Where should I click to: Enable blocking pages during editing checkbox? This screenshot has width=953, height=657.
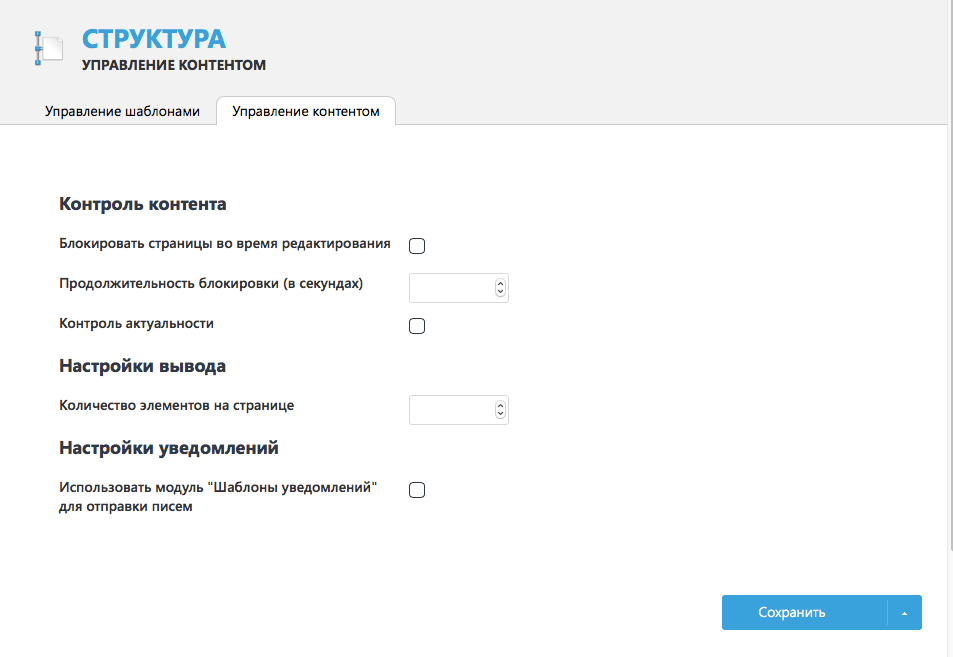pos(417,246)
